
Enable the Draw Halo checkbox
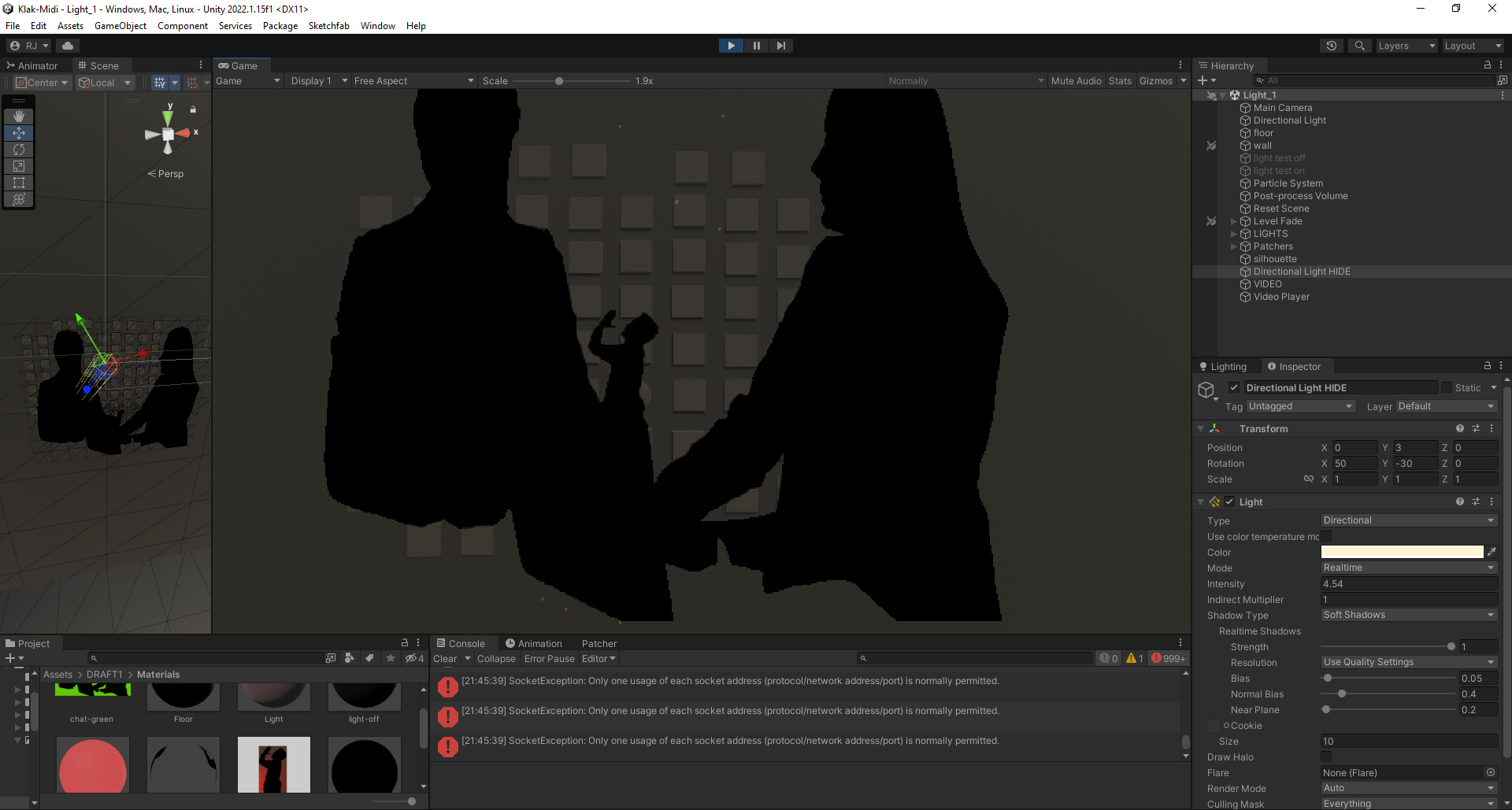[1326, 756]
